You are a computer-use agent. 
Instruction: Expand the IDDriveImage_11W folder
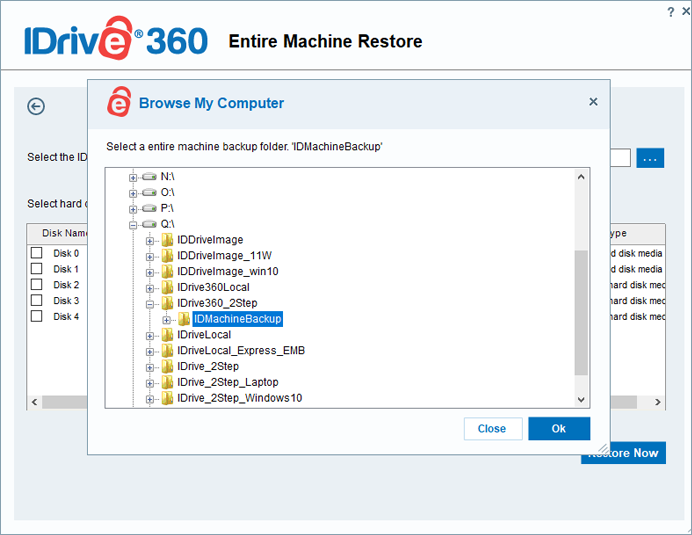click(x=150, y=256)
